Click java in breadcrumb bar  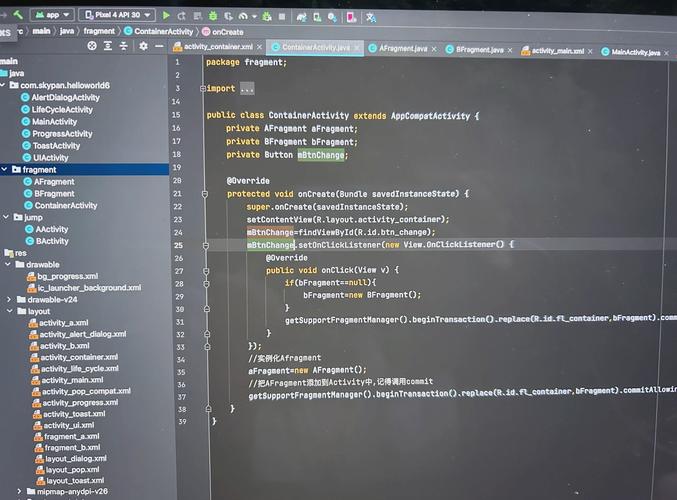click(67, 31)
